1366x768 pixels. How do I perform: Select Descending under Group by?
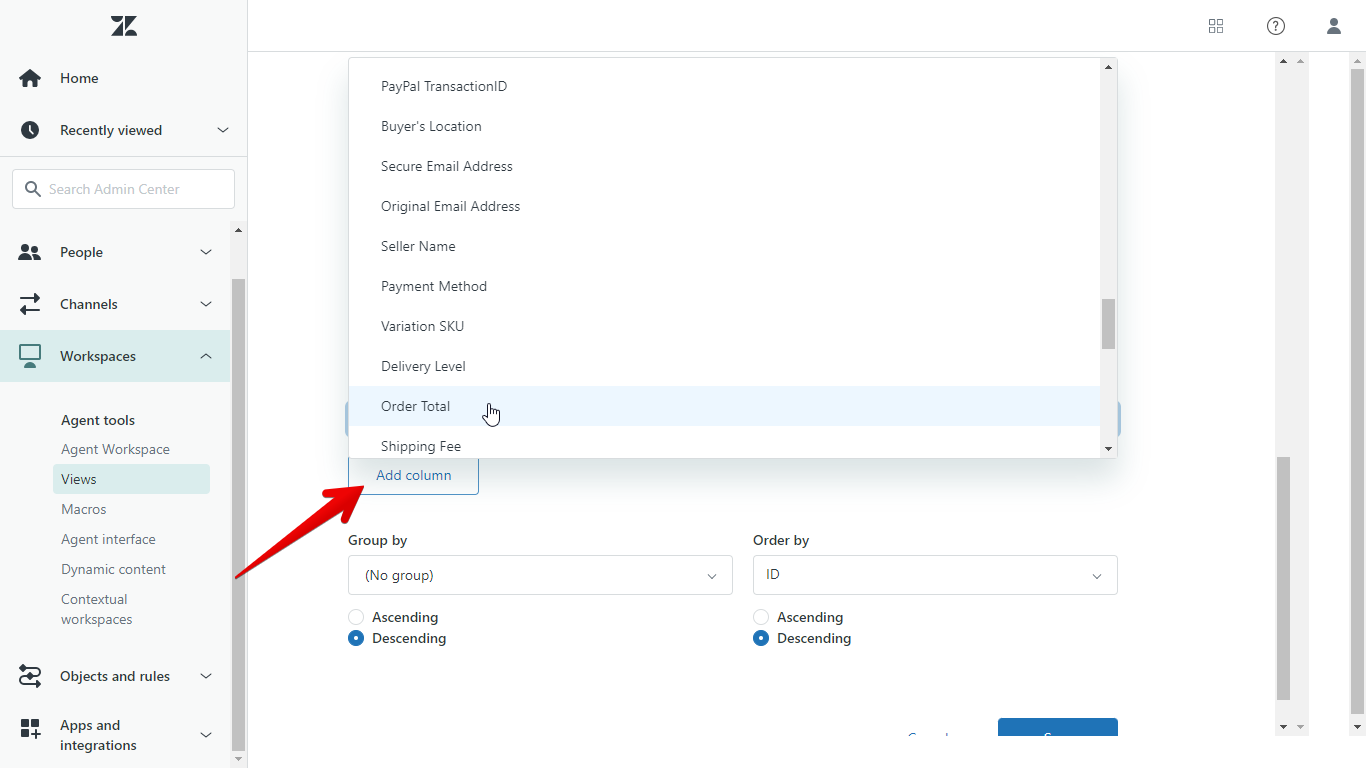[x=356, y=638]
